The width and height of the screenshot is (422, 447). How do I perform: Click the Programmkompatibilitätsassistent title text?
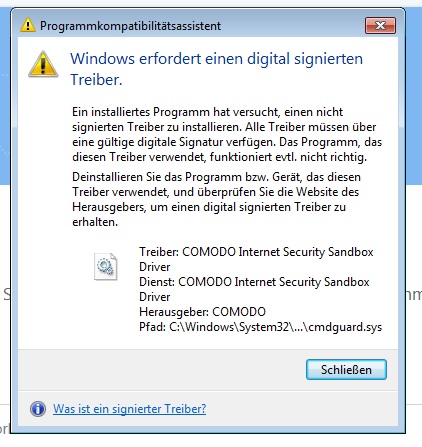click(x=130, y=26)
